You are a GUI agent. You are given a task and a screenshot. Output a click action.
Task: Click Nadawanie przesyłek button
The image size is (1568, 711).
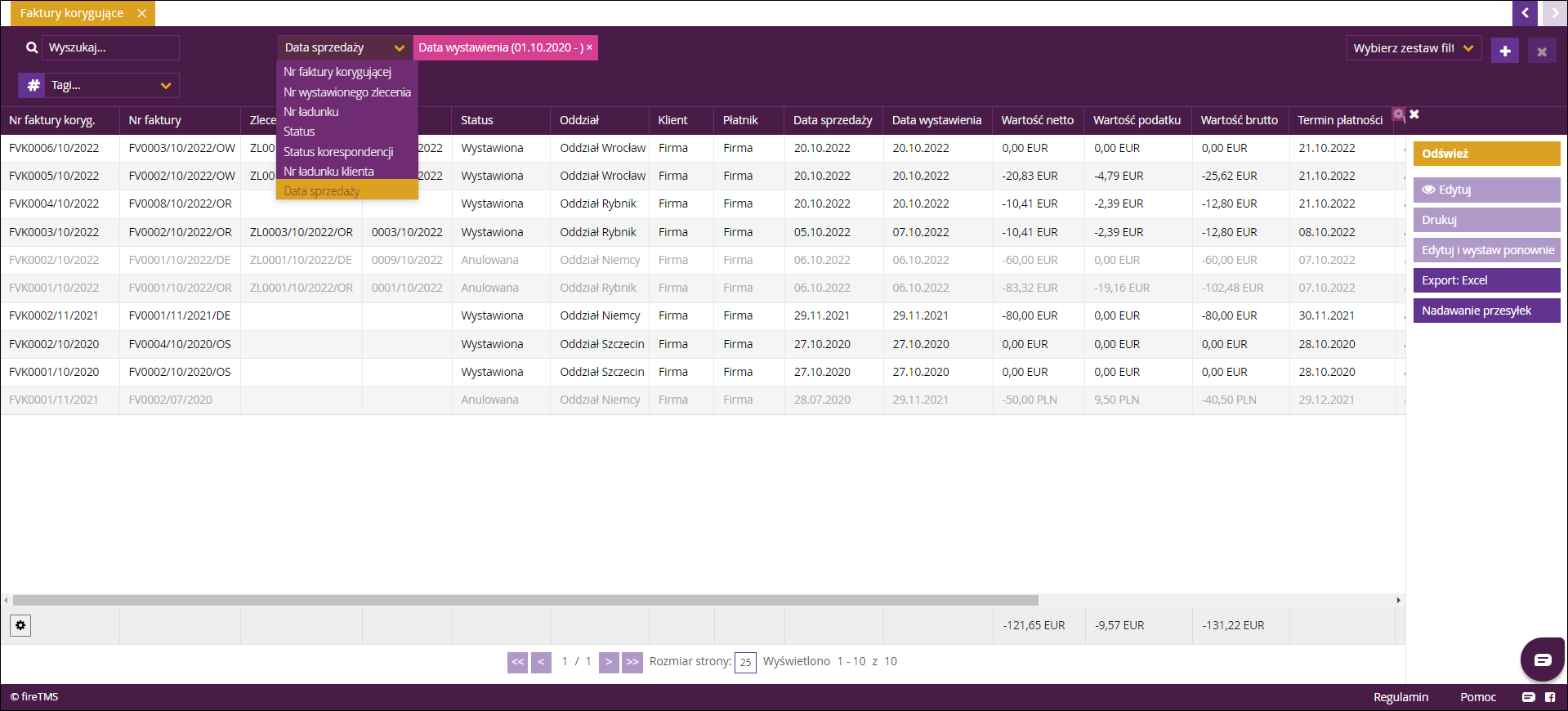click(1486, 311)
